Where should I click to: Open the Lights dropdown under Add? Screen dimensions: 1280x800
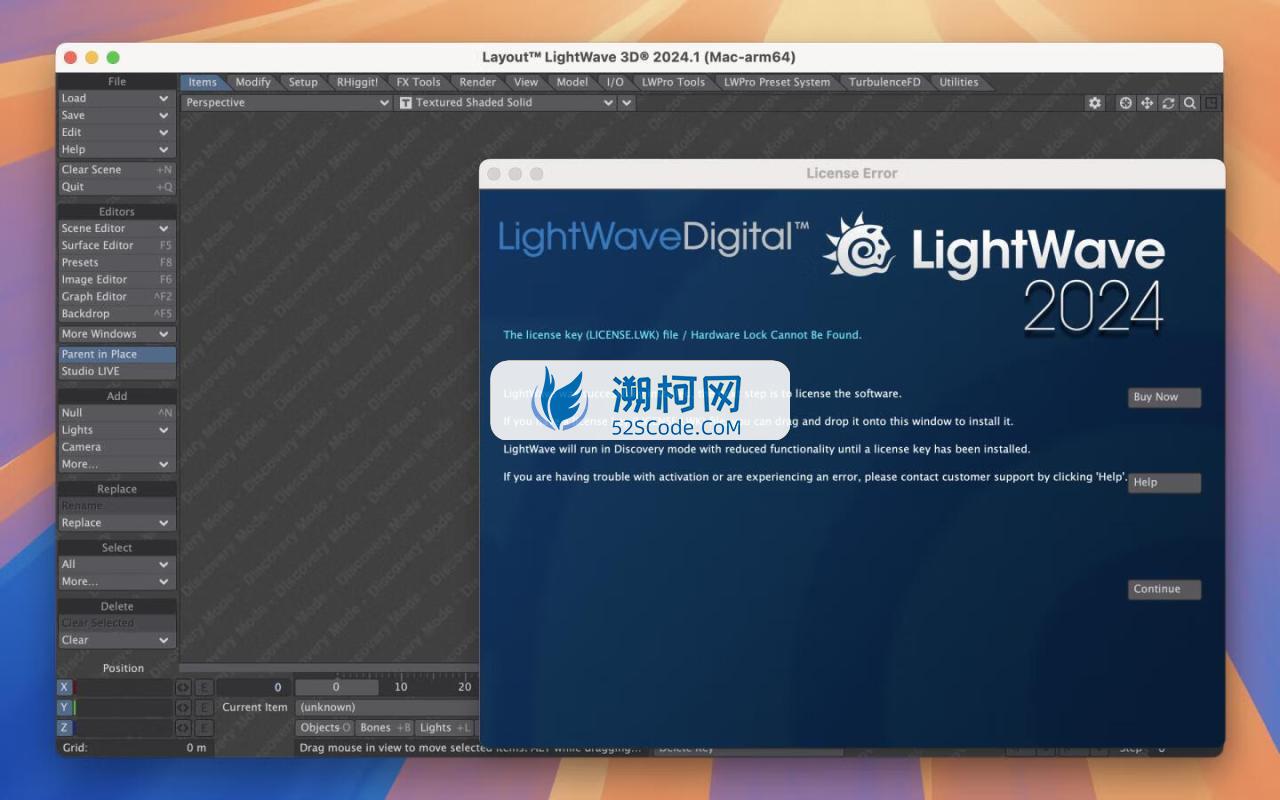117,430
